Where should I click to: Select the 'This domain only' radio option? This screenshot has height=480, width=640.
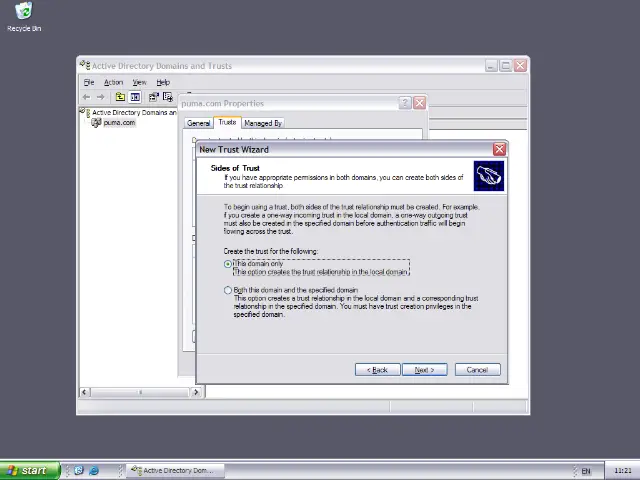tap(228, 264)
